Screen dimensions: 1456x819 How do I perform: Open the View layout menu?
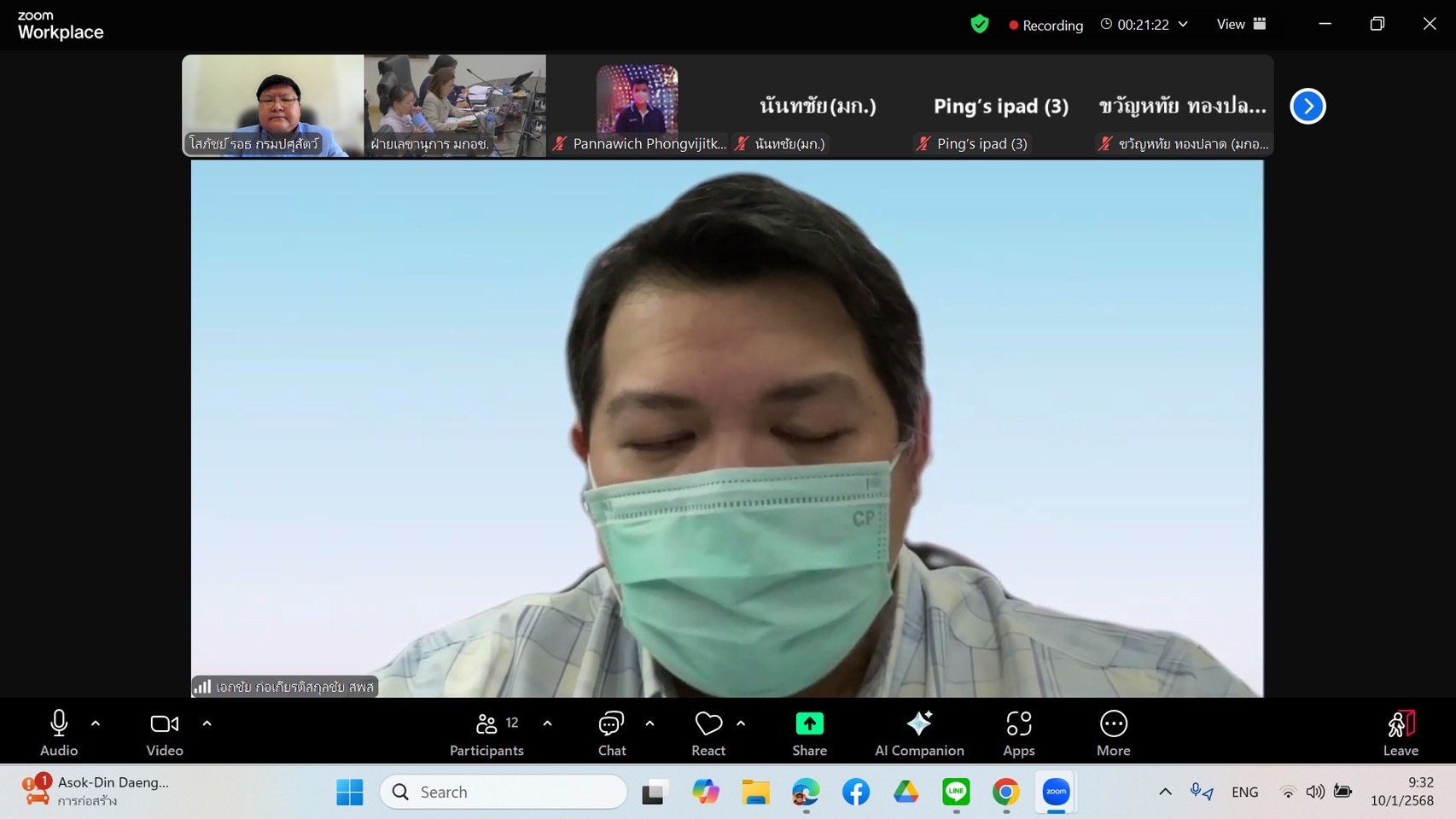point(1241,25)
